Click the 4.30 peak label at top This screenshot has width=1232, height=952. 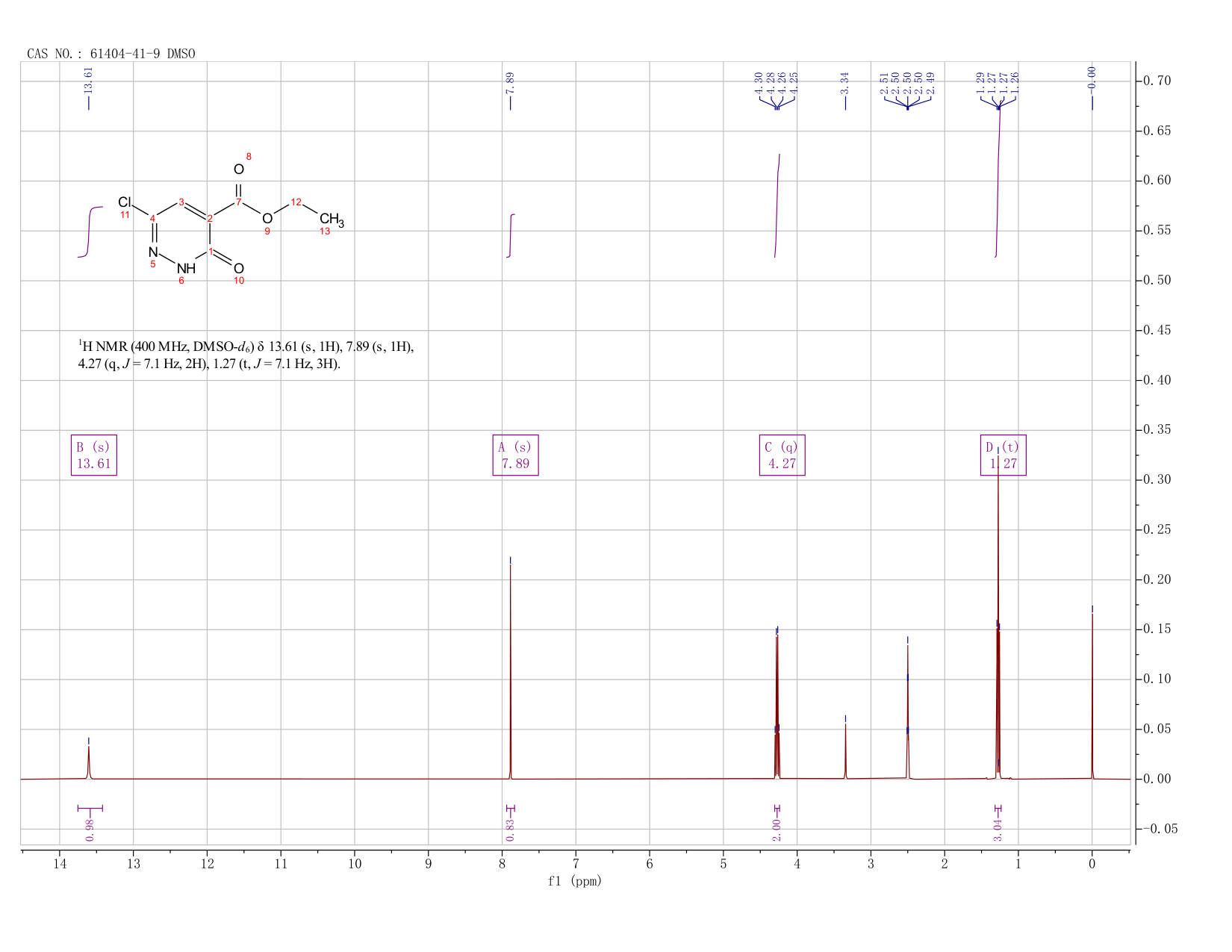[759, 82]
